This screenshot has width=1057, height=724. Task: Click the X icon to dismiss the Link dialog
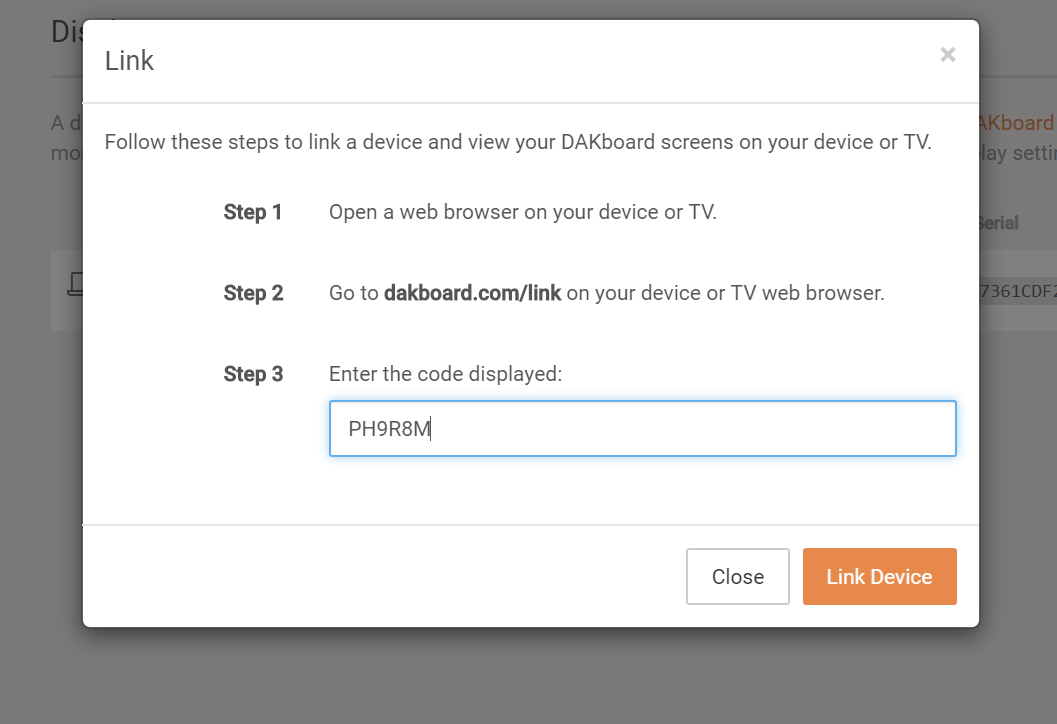[947, 54]
